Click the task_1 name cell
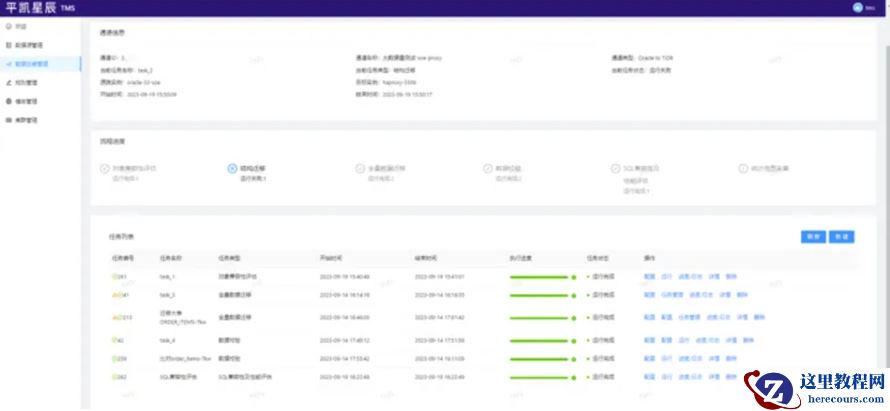The width and height of the screenshot is (890, 411). (167, 277)
